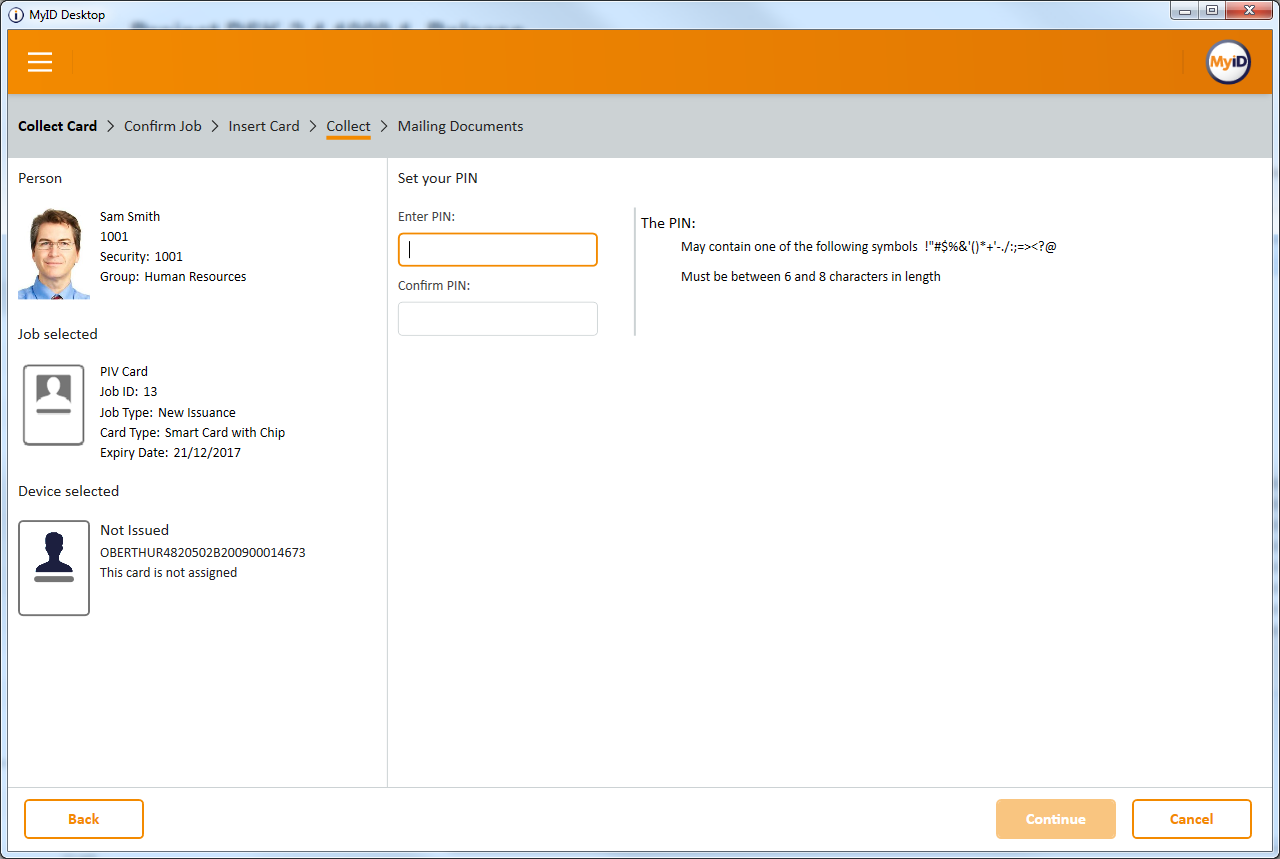
Task: Click the Collect Card breadcrumb
Action: (x=58, y=126)
